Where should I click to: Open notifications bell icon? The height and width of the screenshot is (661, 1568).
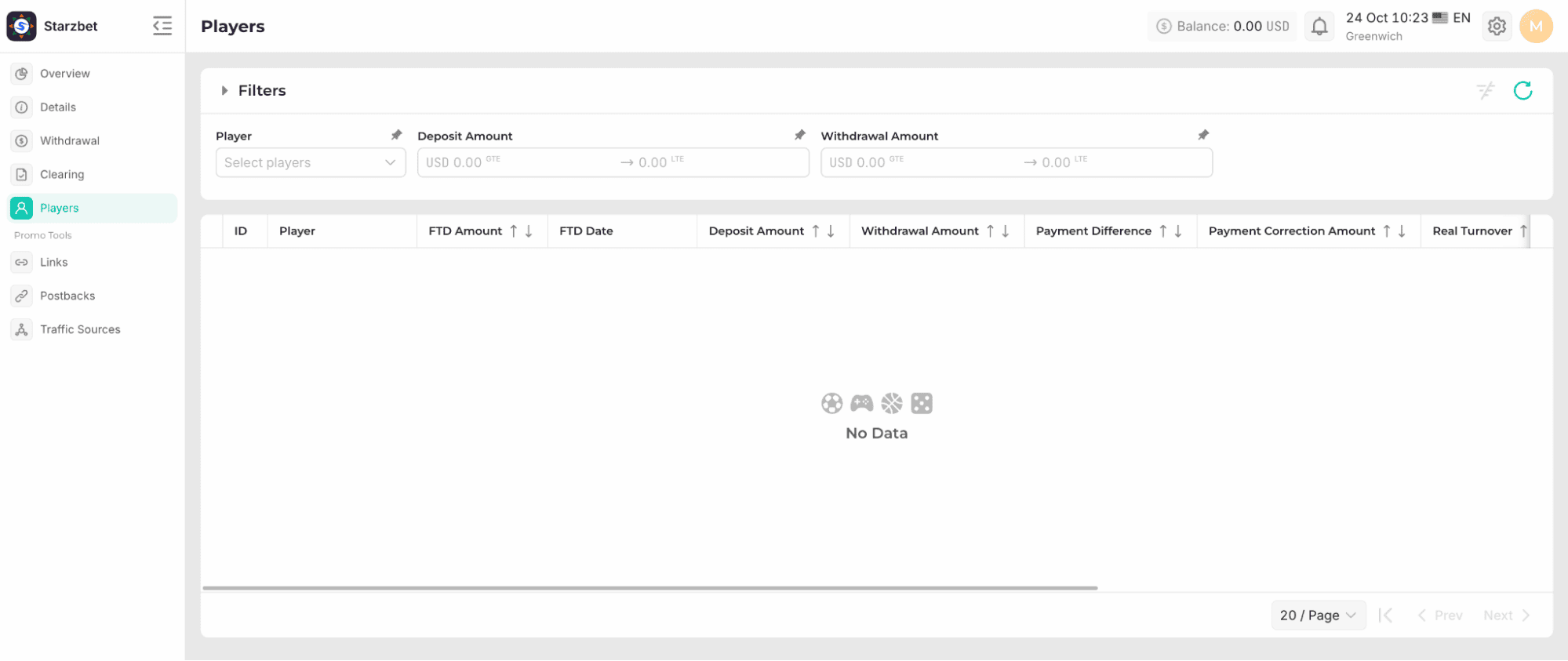pyautogui.click(x=1319, y=27)
